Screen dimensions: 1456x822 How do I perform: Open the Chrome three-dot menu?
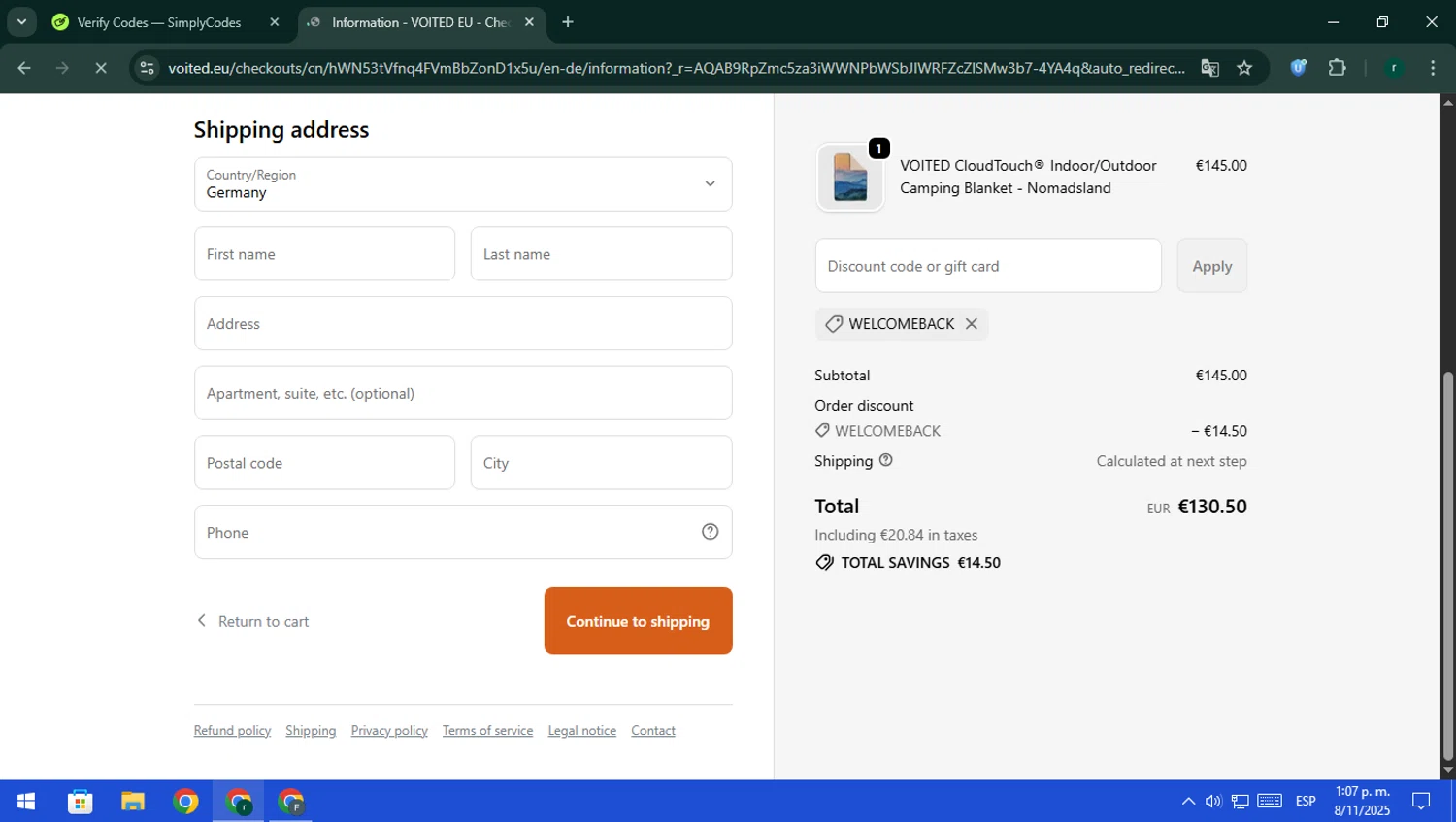click(1433, 68)
